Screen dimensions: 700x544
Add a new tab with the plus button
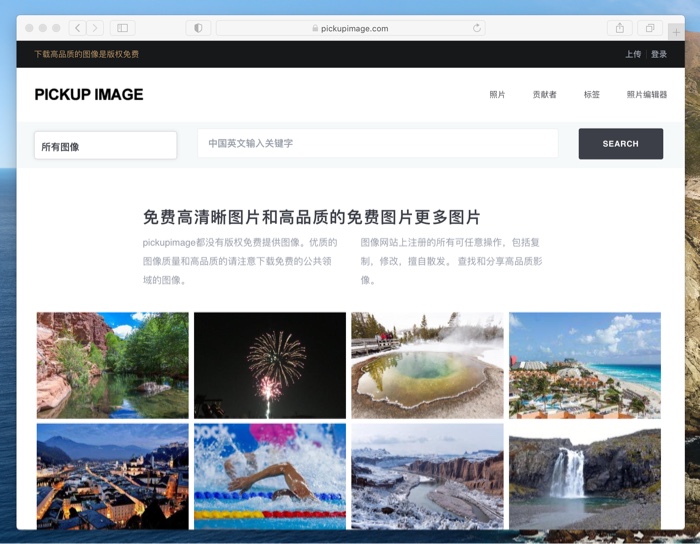point(676,32)
